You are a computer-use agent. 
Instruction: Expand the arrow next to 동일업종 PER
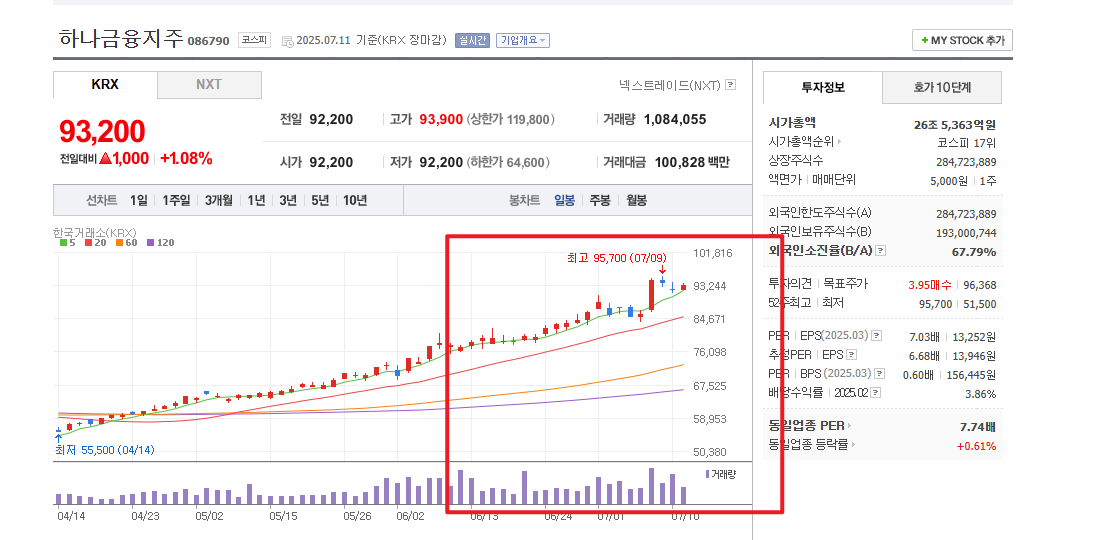(850, 427)
